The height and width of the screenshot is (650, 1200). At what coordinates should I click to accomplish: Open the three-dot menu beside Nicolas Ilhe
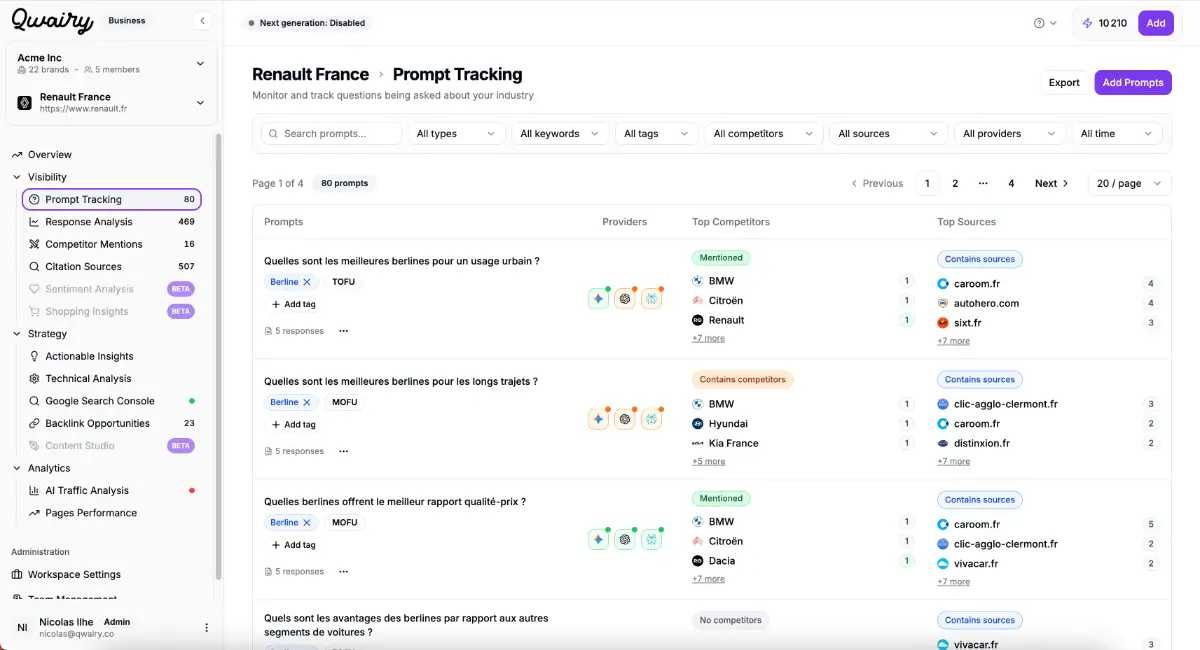(x=207, y=628)
